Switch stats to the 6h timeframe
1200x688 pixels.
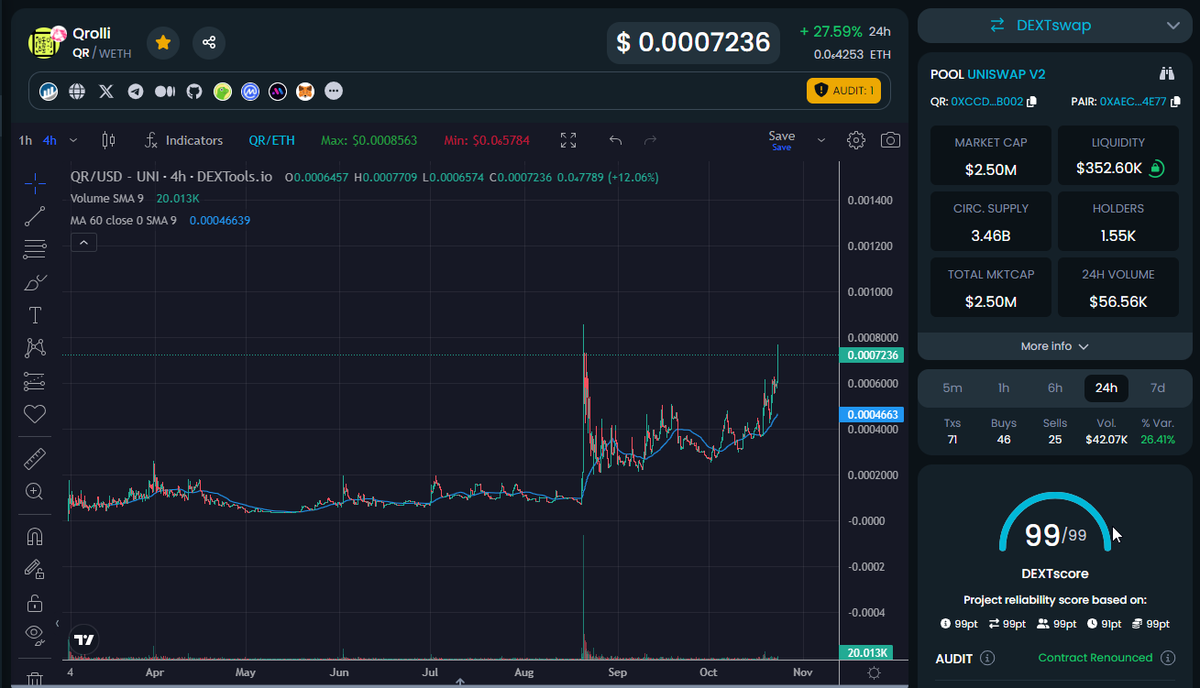(1055, 388)
